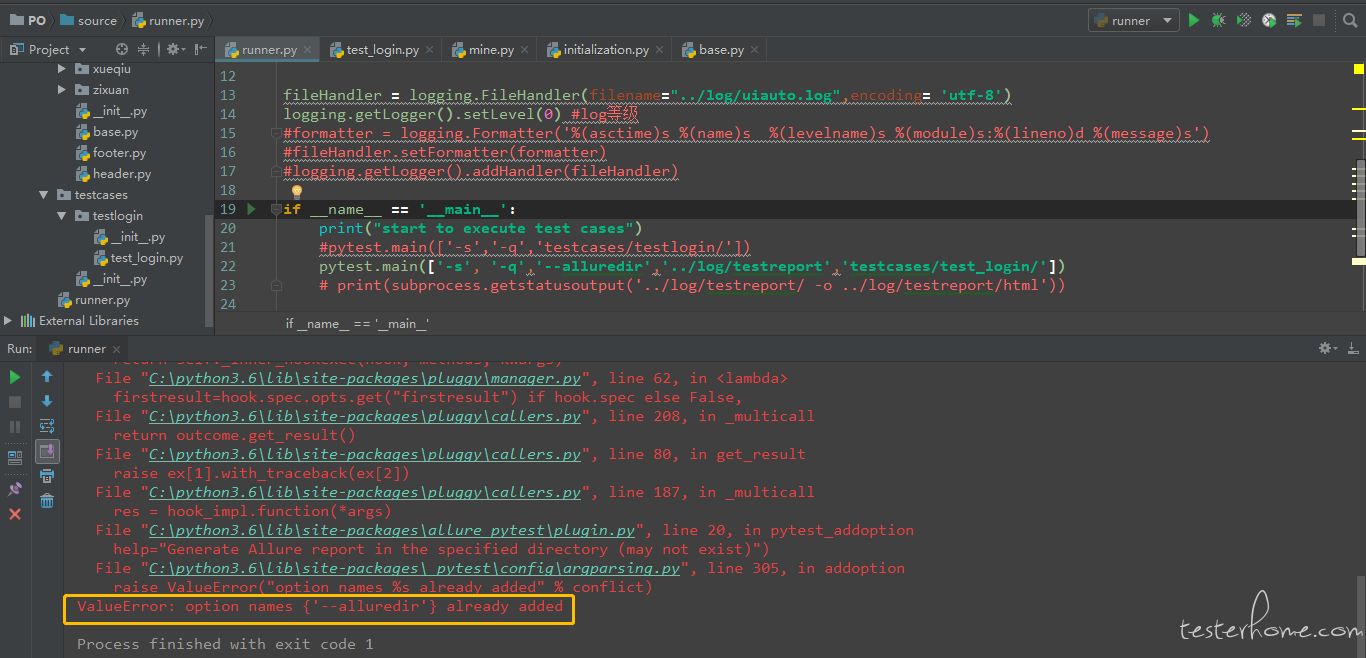The width and height of the screenshot is (1366, 658).
Task: Click the Collapse All icon in Project panel
Action: pyautogui.click(x=144, y=49)
